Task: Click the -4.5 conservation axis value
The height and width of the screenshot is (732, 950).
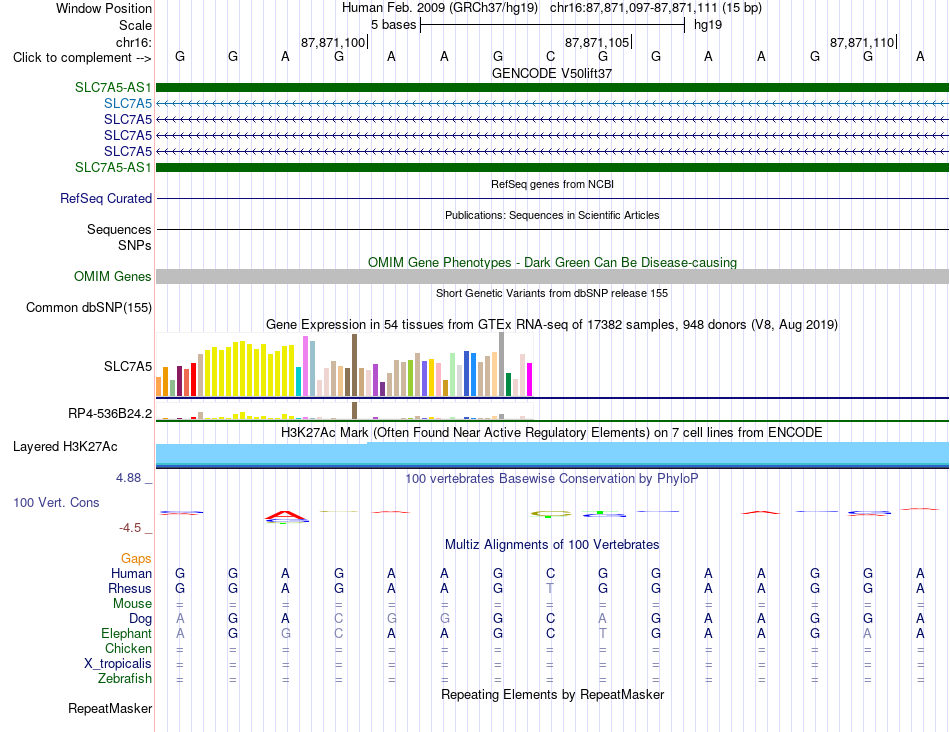Action: click(130, 528)
